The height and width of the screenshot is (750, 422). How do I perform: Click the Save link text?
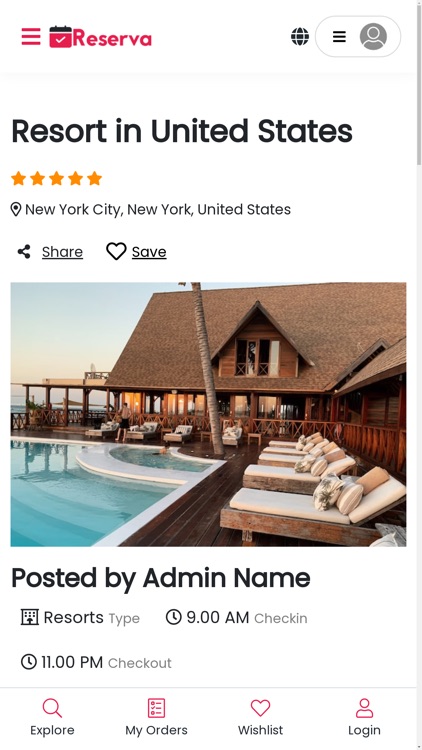click(x=149, y=252)
